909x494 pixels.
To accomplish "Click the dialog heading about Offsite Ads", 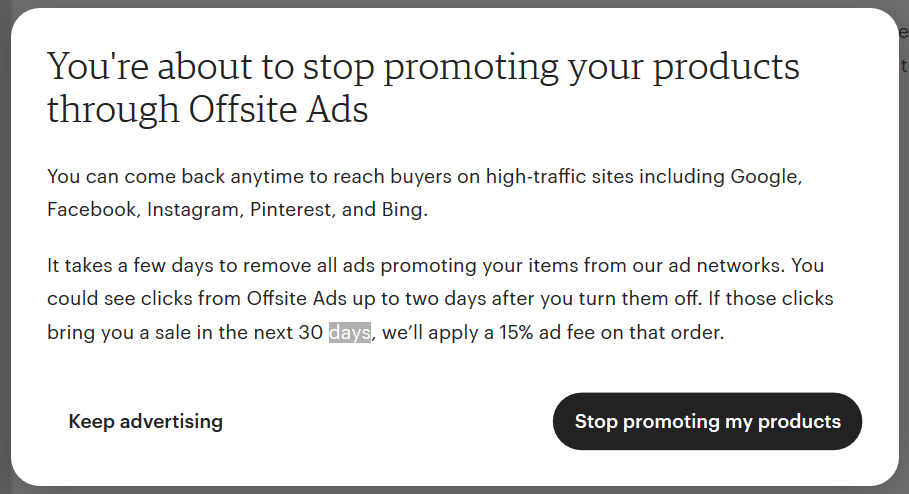I will pyautogui.click(x=423, y=88).
